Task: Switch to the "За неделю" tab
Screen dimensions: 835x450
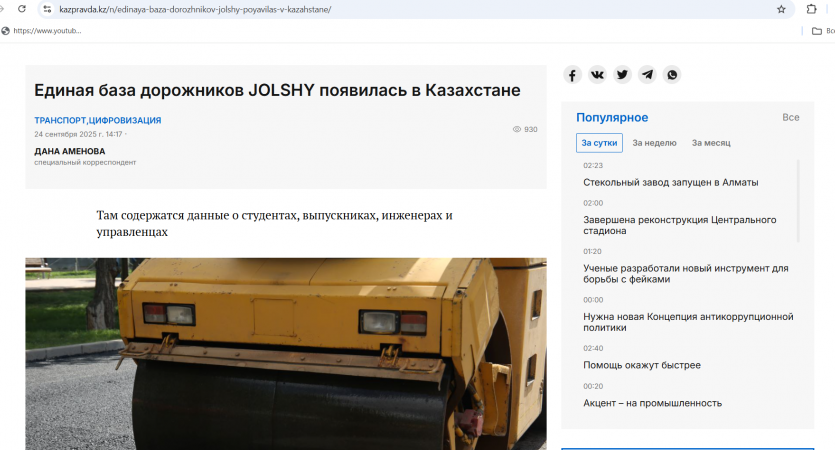Action: tap(654, 143)
